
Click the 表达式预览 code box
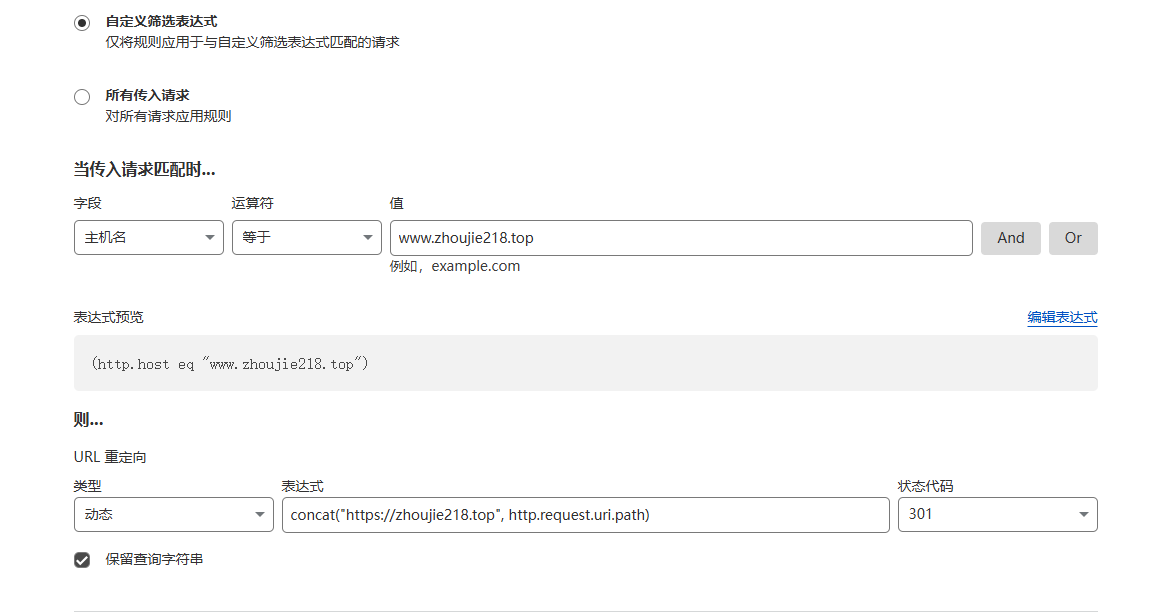click(x=585, y=364)
